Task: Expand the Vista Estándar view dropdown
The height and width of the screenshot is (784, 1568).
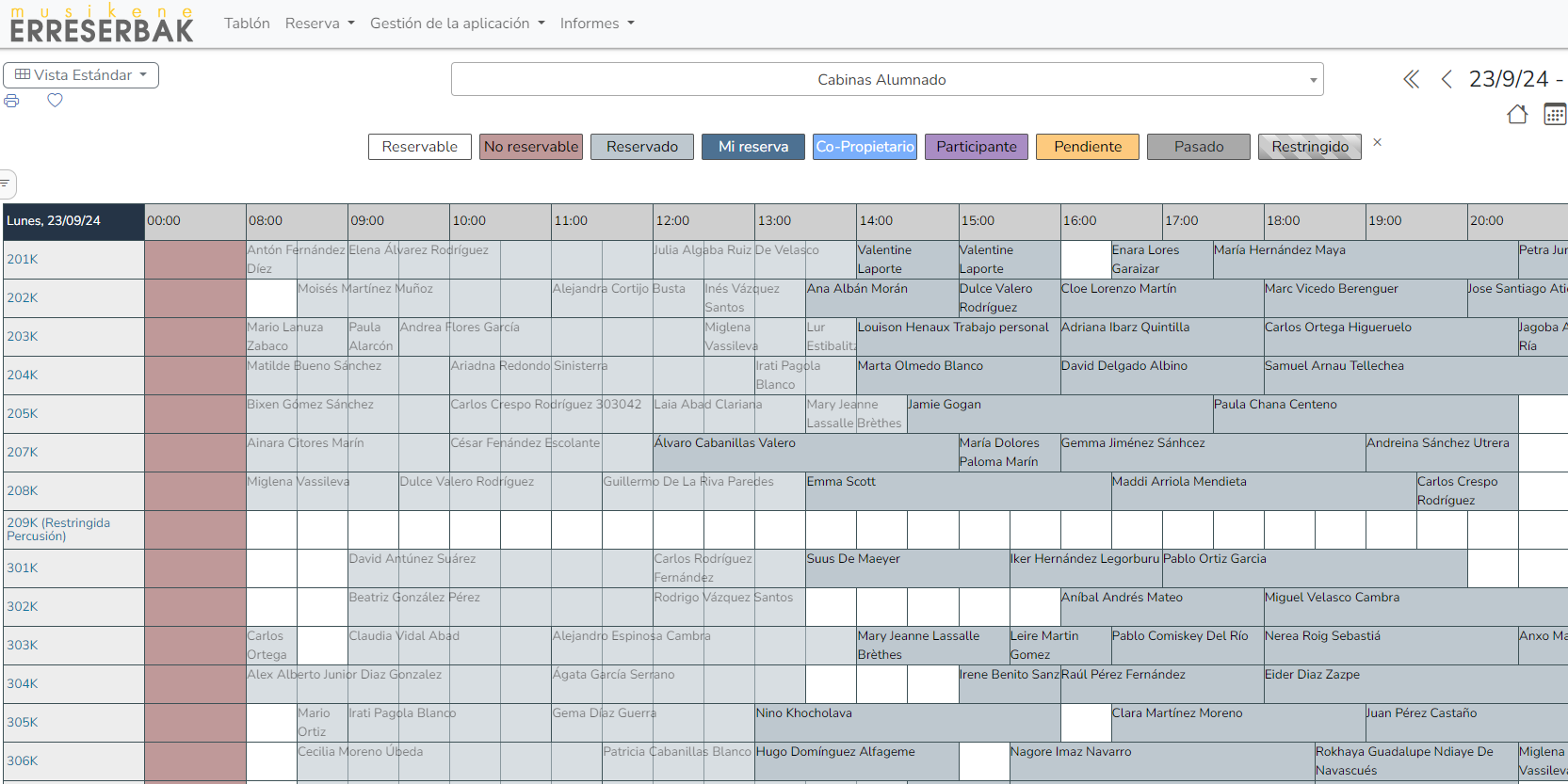Action: tap(81, 75)
